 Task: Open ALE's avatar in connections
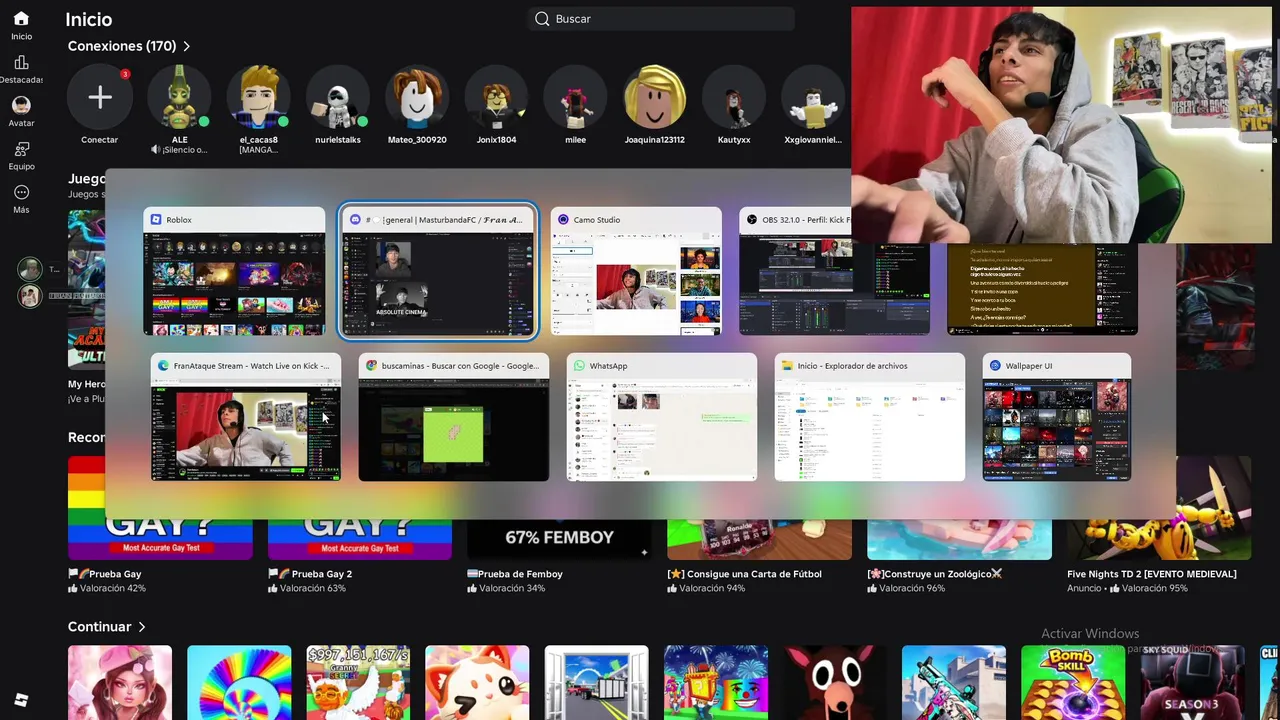point(179,97)
